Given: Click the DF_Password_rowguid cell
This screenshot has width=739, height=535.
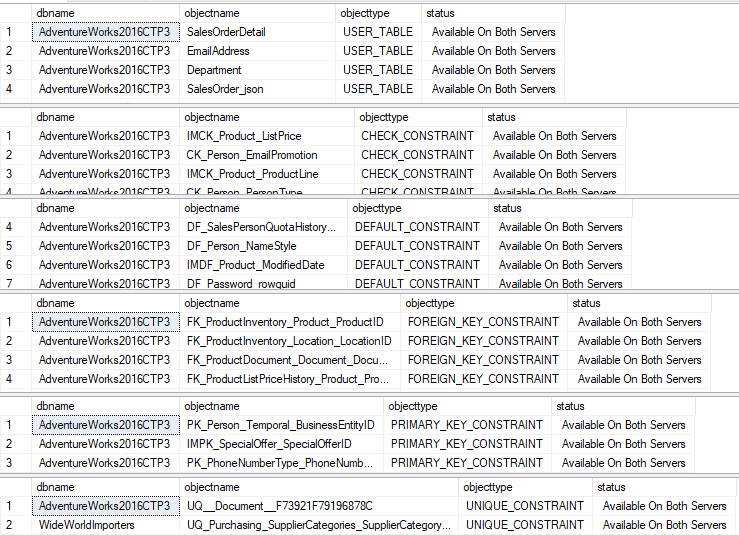Looking at the screenshot, I should click(x=263, y=283).
